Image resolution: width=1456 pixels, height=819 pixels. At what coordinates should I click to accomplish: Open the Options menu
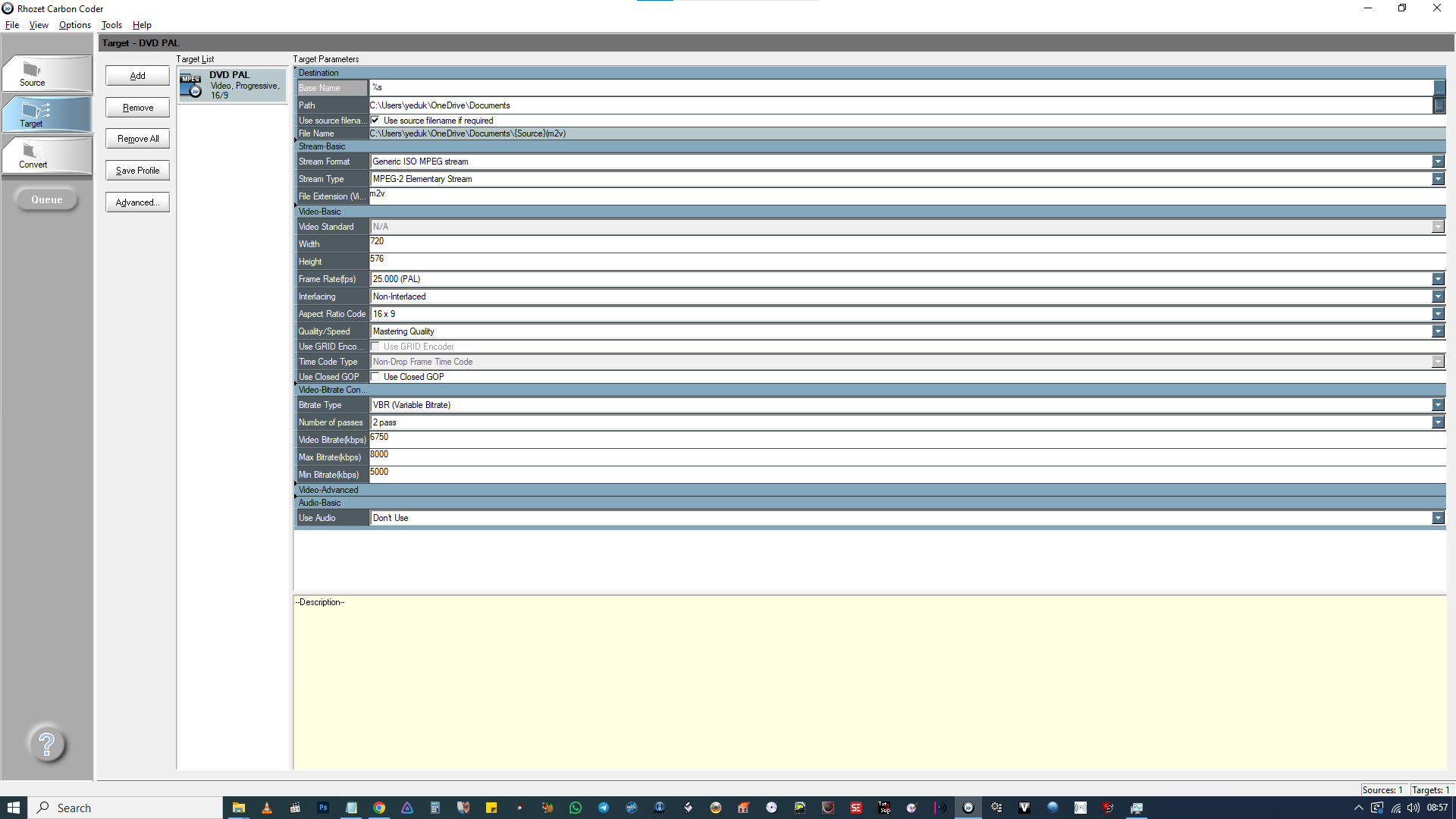coord(75,25)
